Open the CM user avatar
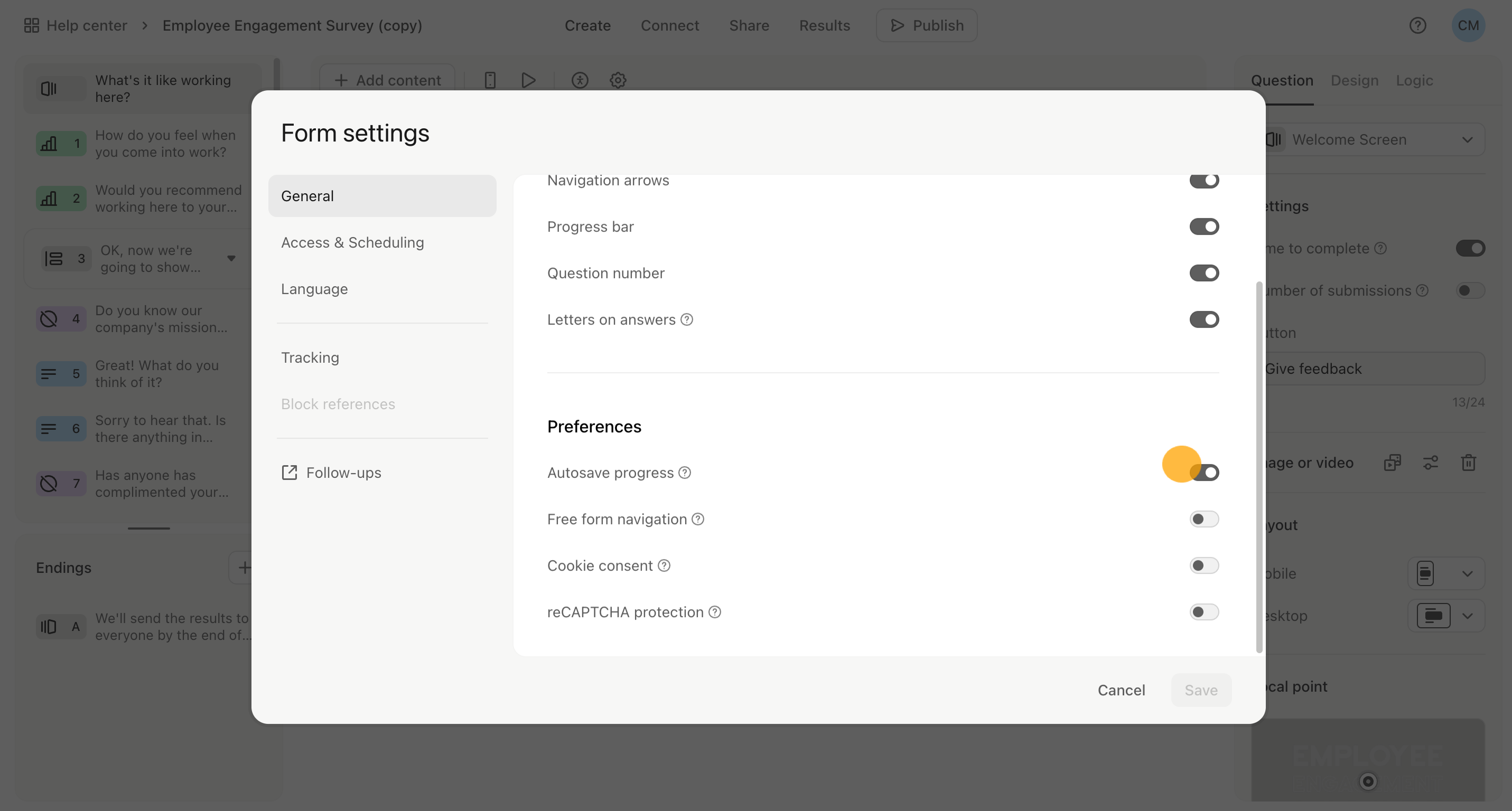The image size is (1512, 811). [x=1469, y=25]
